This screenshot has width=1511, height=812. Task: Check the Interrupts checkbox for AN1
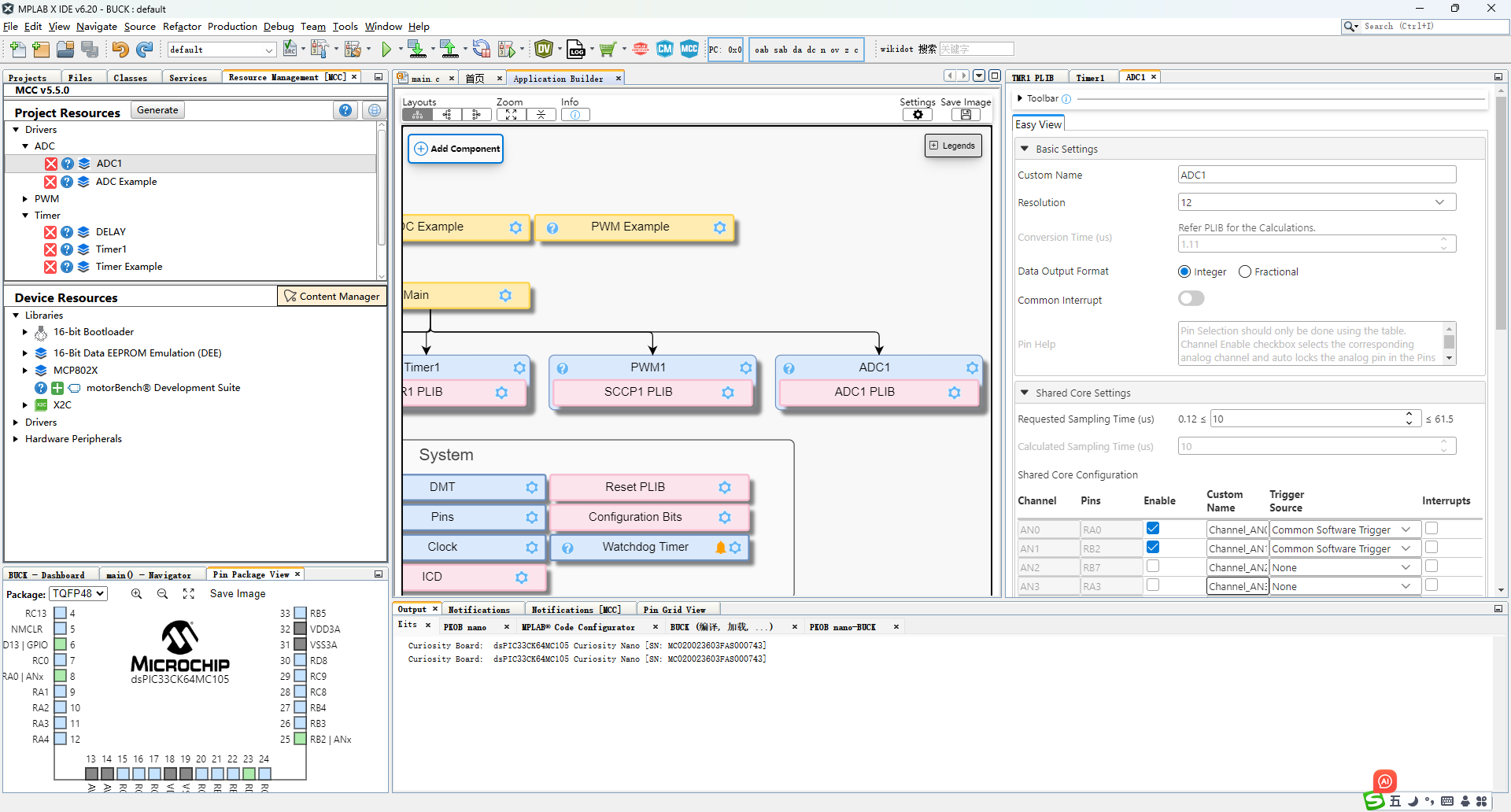(1432, 548)
